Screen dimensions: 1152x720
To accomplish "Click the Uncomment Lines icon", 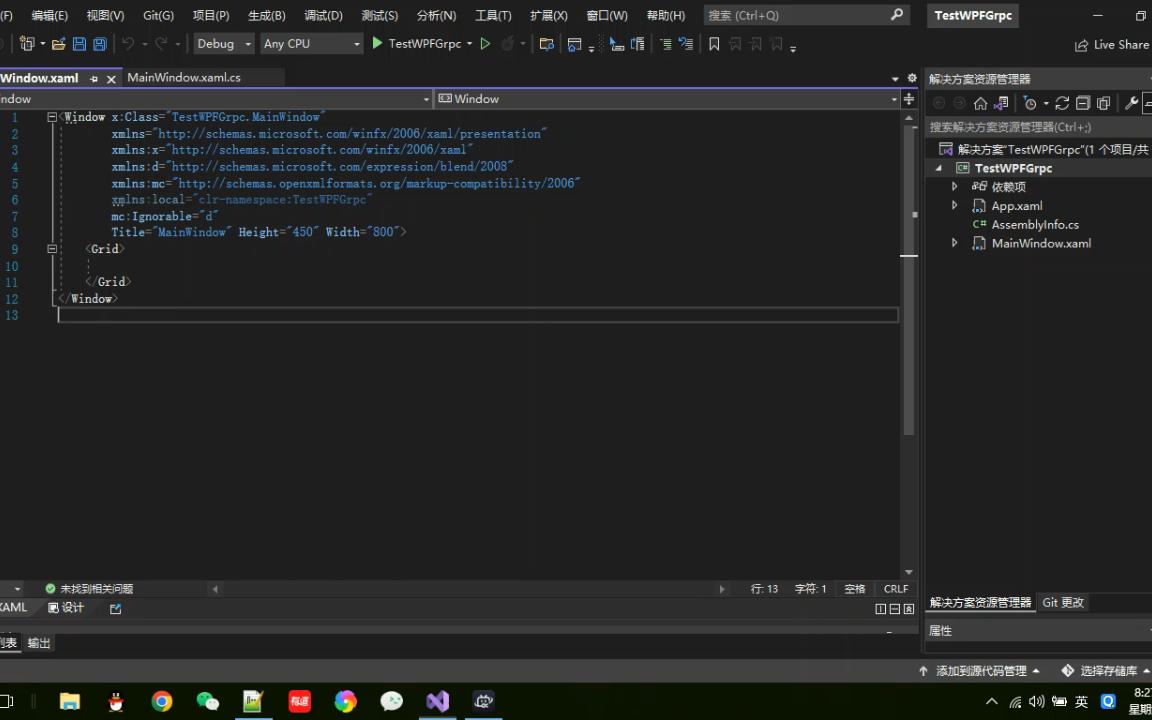I will tap(685, 44).
